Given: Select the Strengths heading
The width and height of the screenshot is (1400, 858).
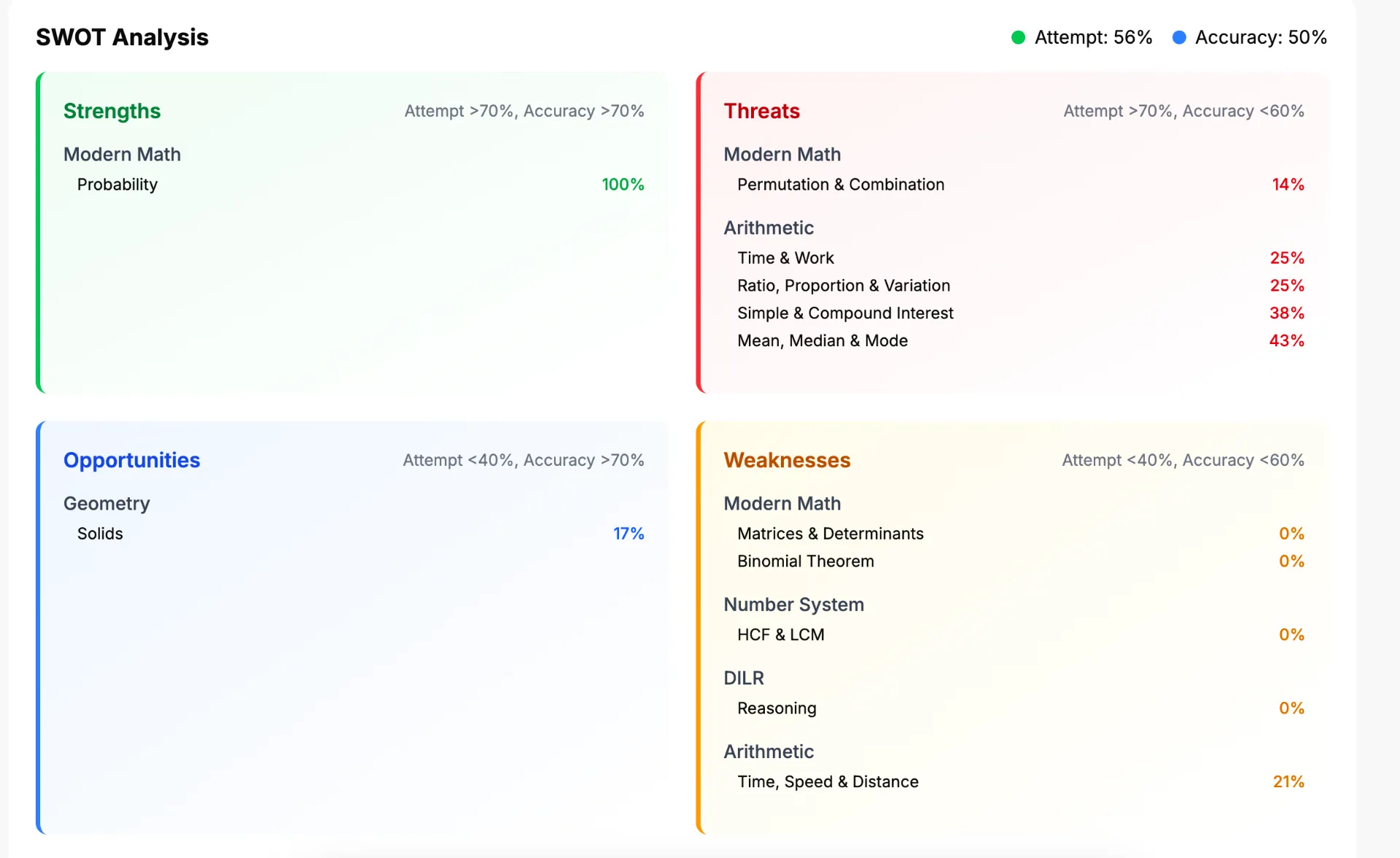Looking at the screenshot, I should (112, 111).
